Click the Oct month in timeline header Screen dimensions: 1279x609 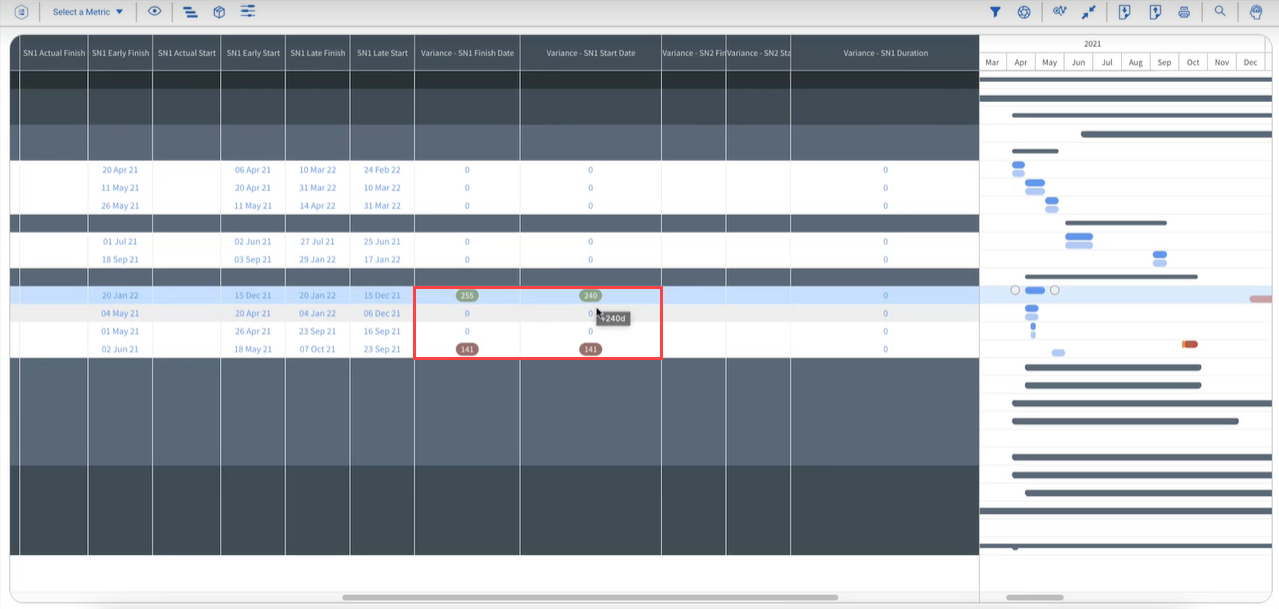tap(1193, 62)
